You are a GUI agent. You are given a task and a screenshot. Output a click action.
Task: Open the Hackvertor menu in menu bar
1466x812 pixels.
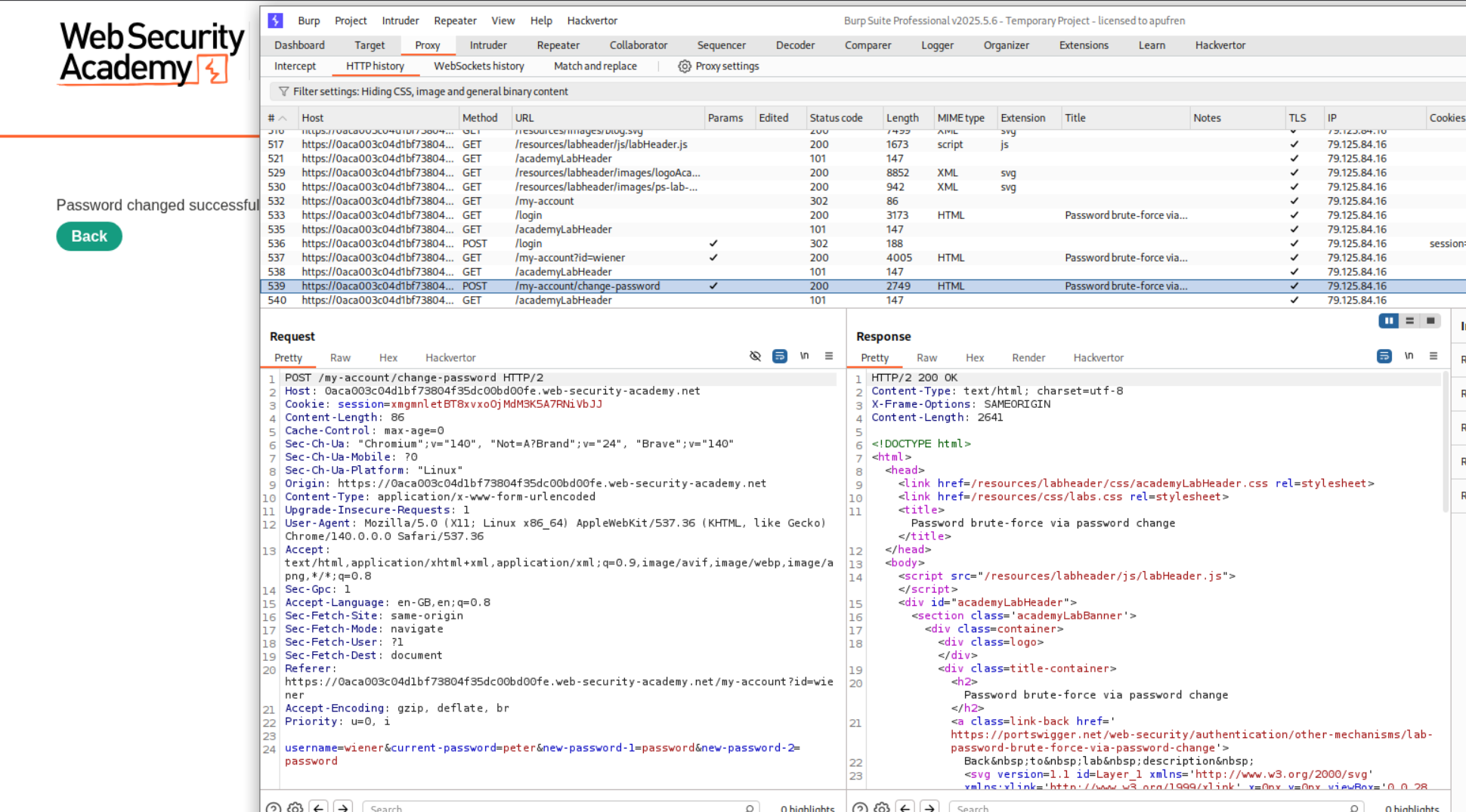(x=592, y=20)
